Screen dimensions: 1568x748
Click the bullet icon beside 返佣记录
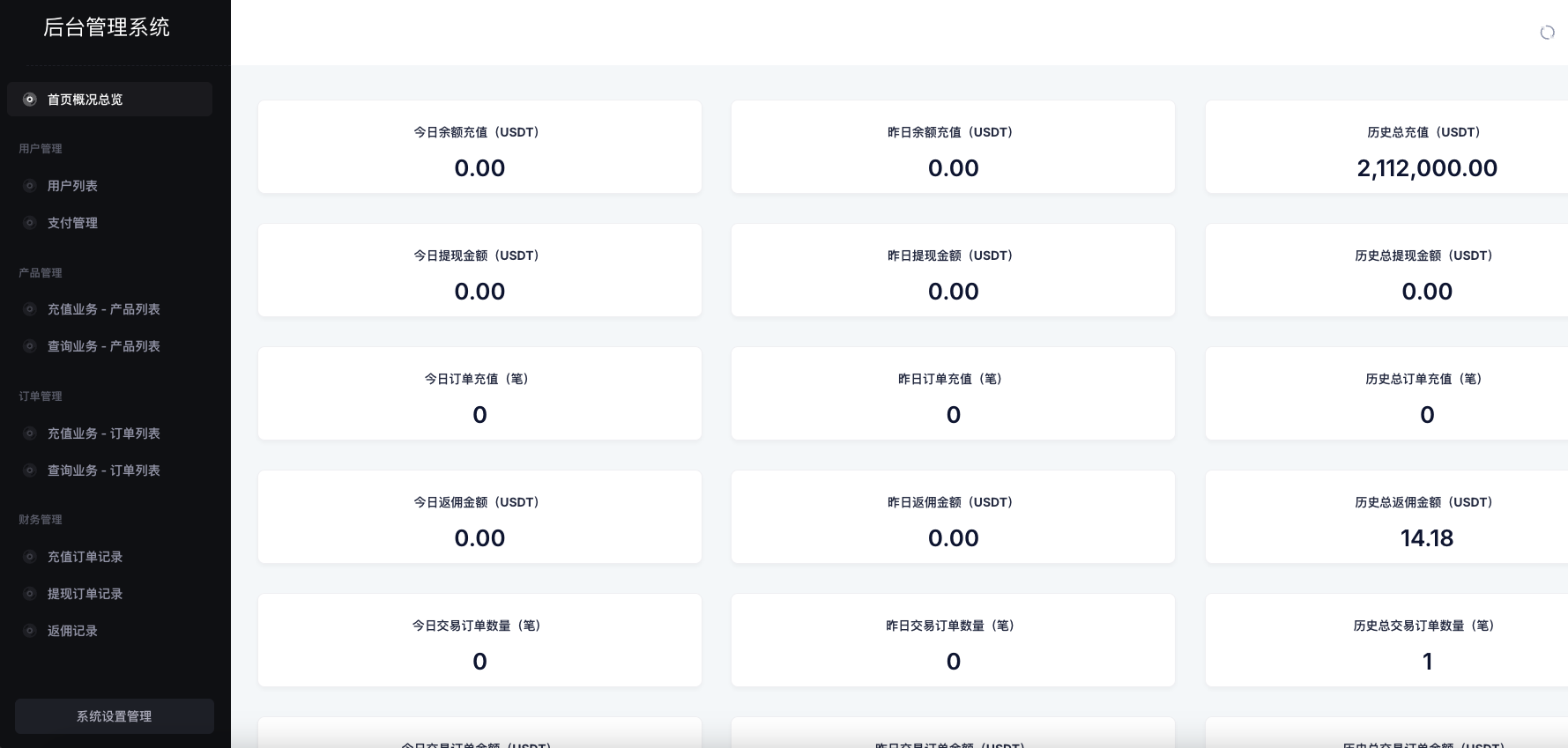pos(29,631)
